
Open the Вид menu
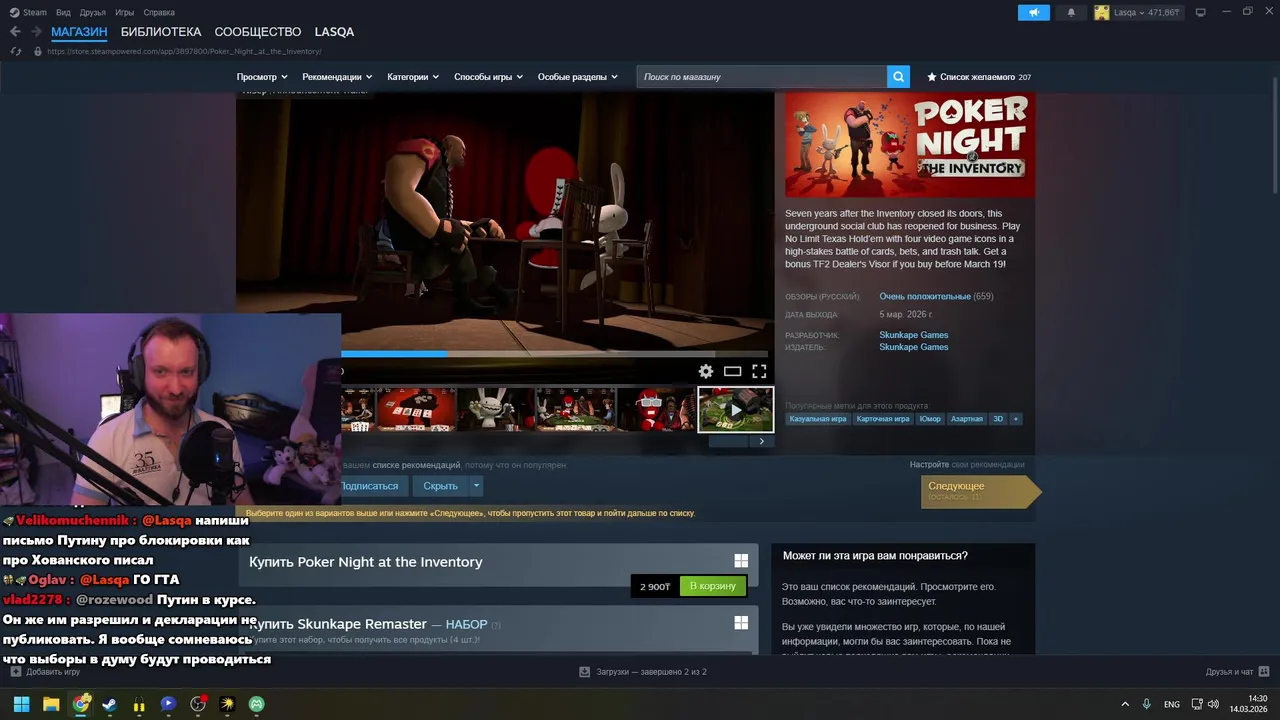tap(63, 12)
